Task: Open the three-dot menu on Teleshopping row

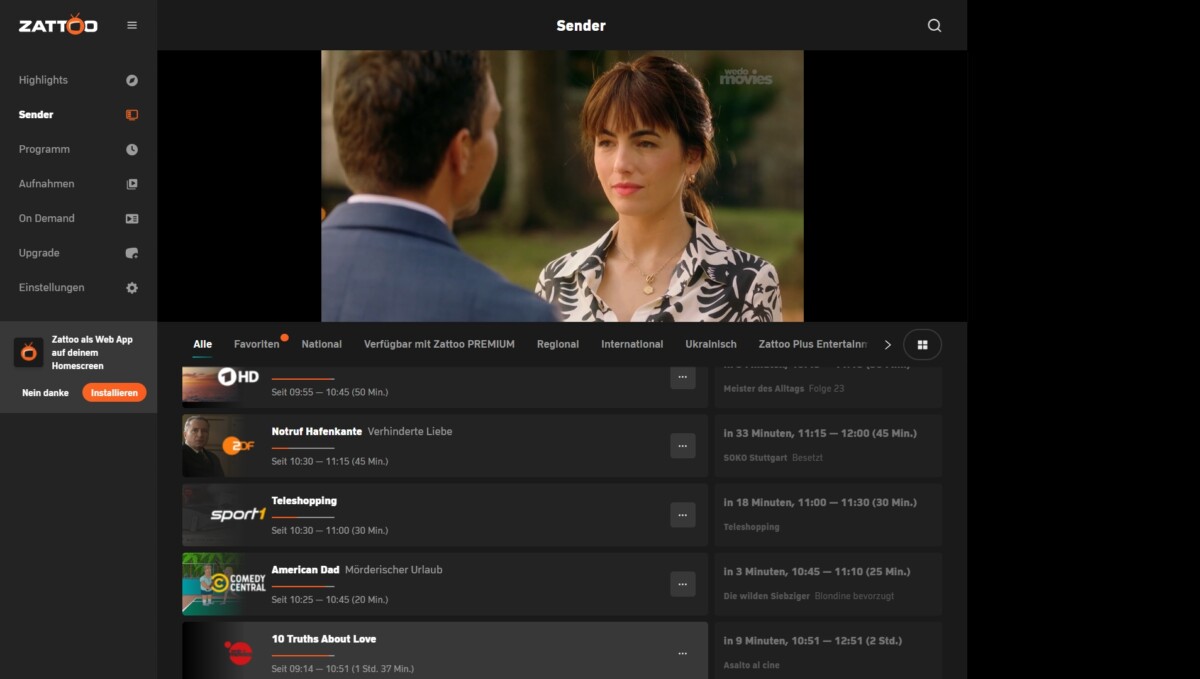Action: [x=683, y=514]
